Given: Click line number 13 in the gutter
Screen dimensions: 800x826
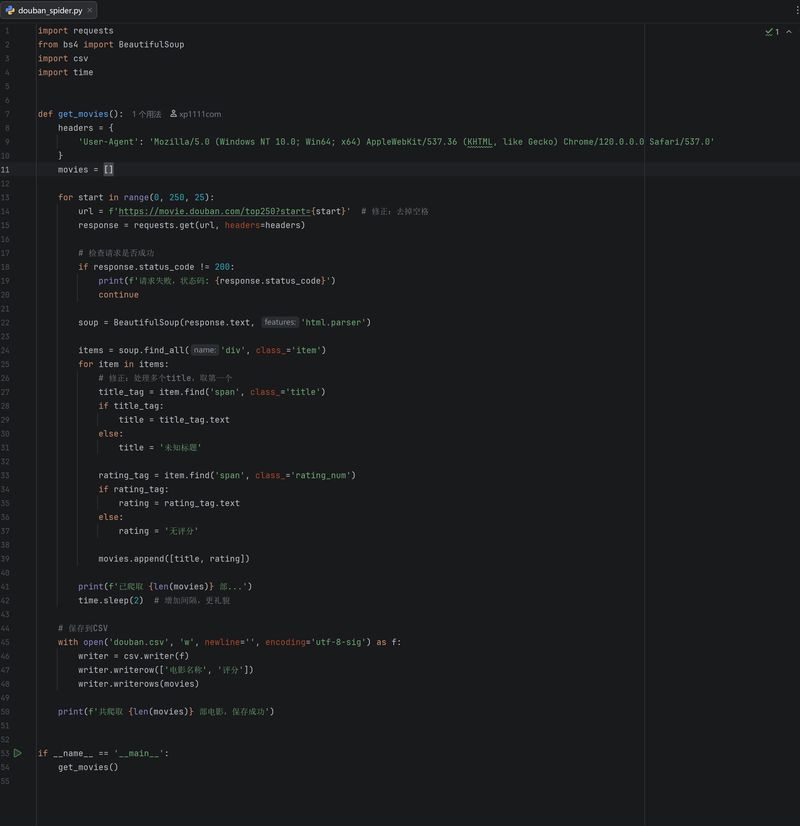Looking at the screenshot, I should (x=6, y=197).
